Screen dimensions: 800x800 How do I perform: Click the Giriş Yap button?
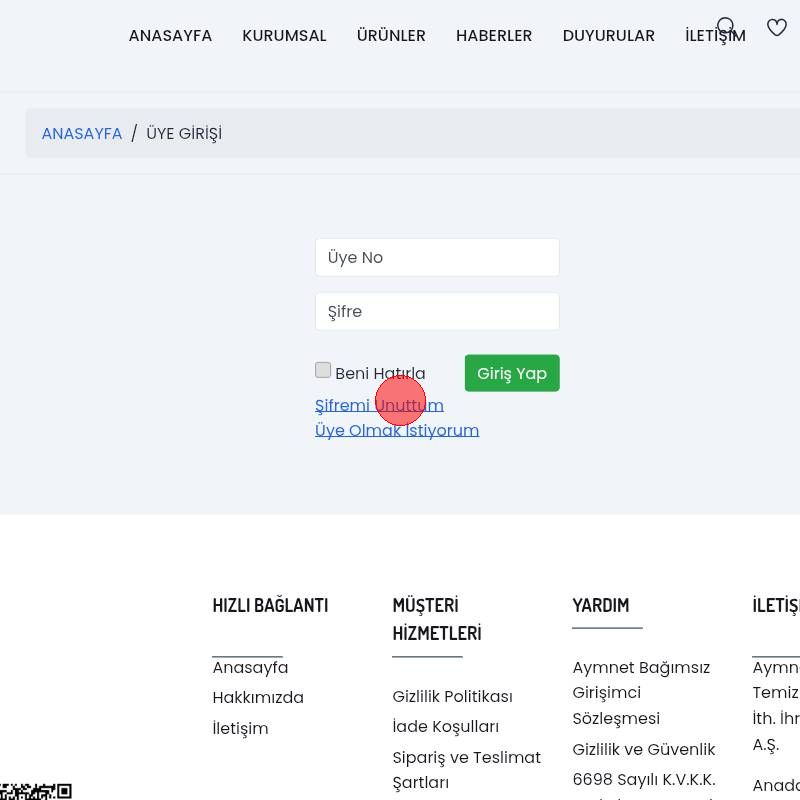(x=512, y=373)
